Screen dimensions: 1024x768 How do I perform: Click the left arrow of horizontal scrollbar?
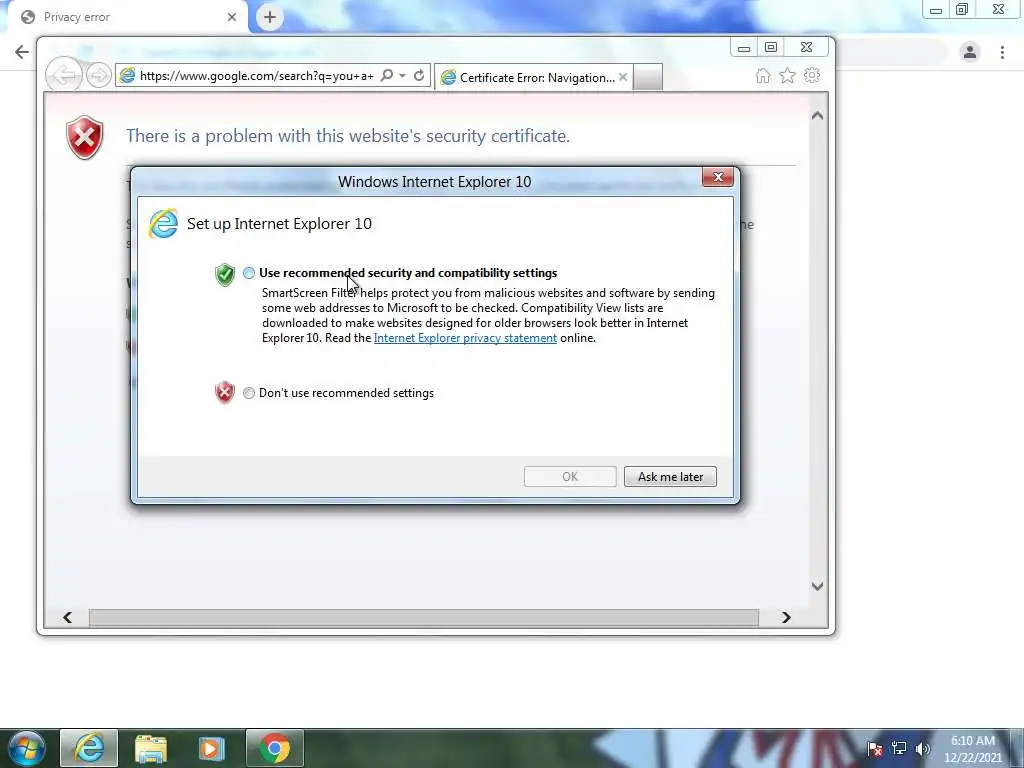(x=67, y=617)
